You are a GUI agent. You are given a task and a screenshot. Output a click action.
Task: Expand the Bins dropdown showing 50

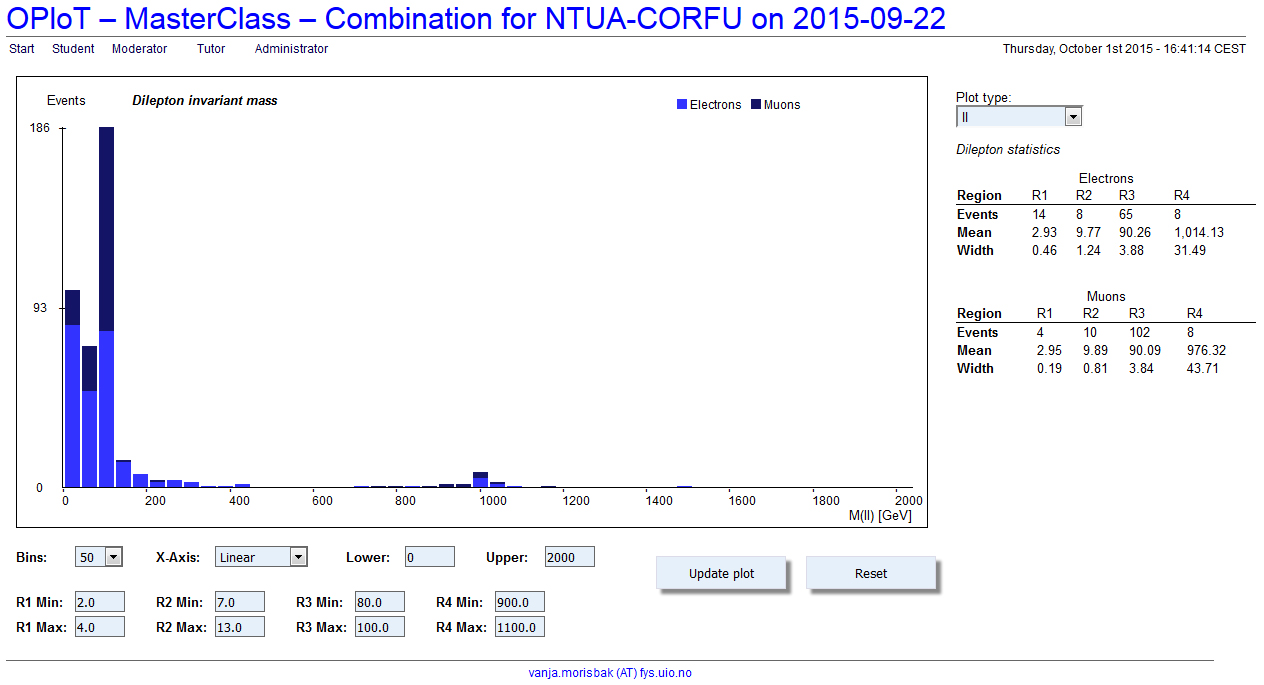point(99,557)
